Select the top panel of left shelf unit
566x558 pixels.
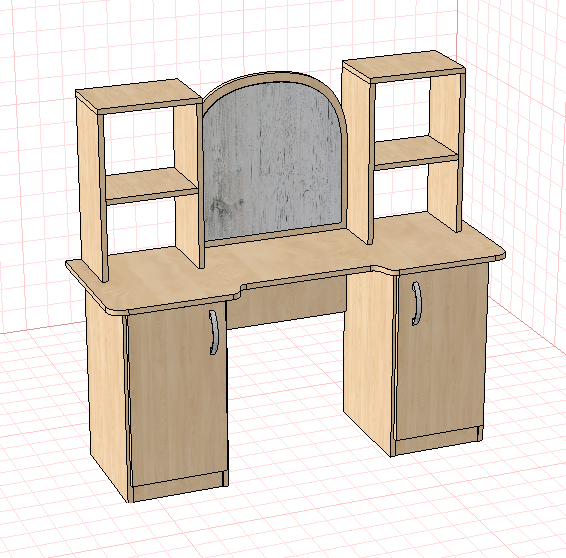[x=139, y=95]
